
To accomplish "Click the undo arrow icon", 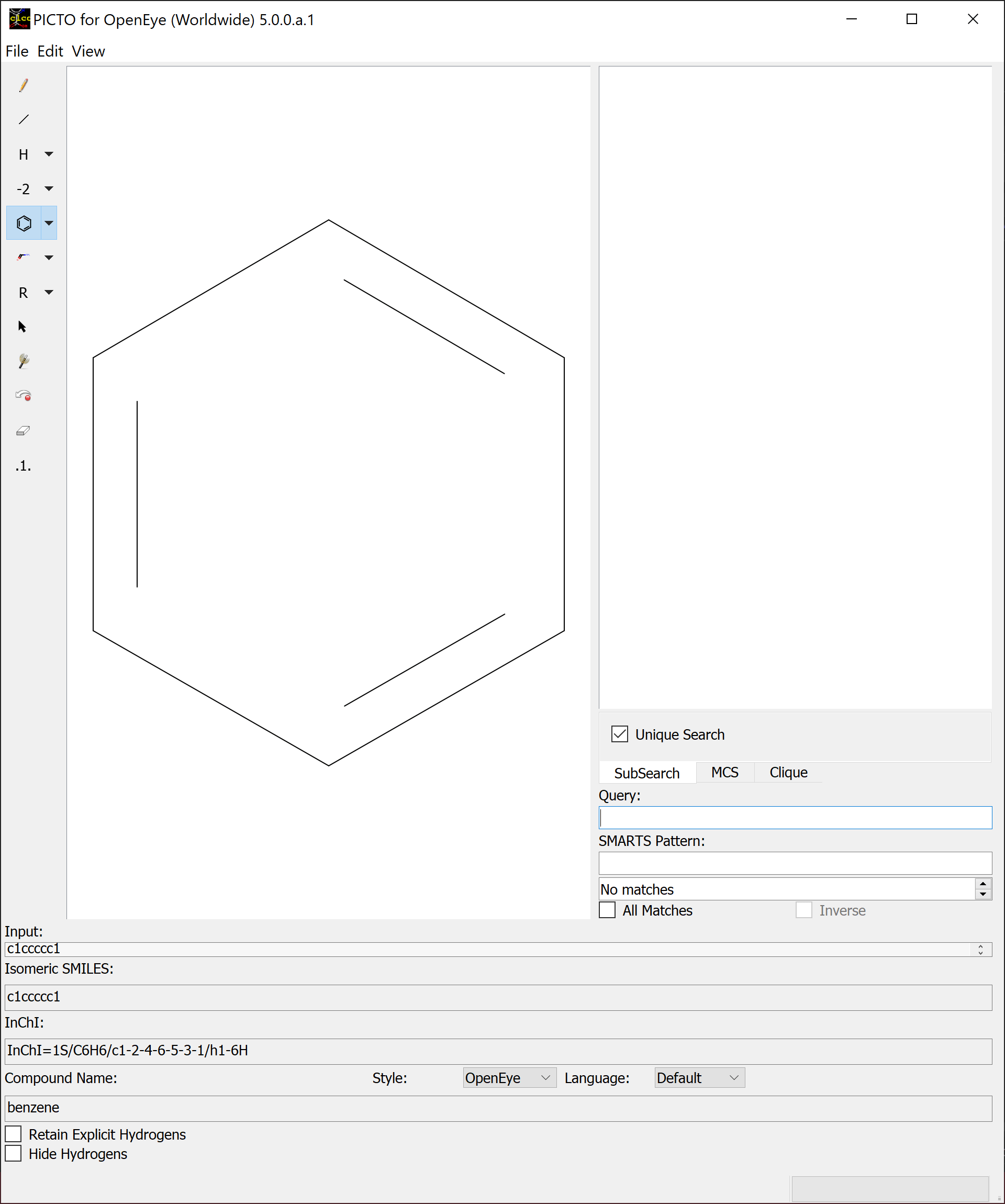I will [24, 396].
